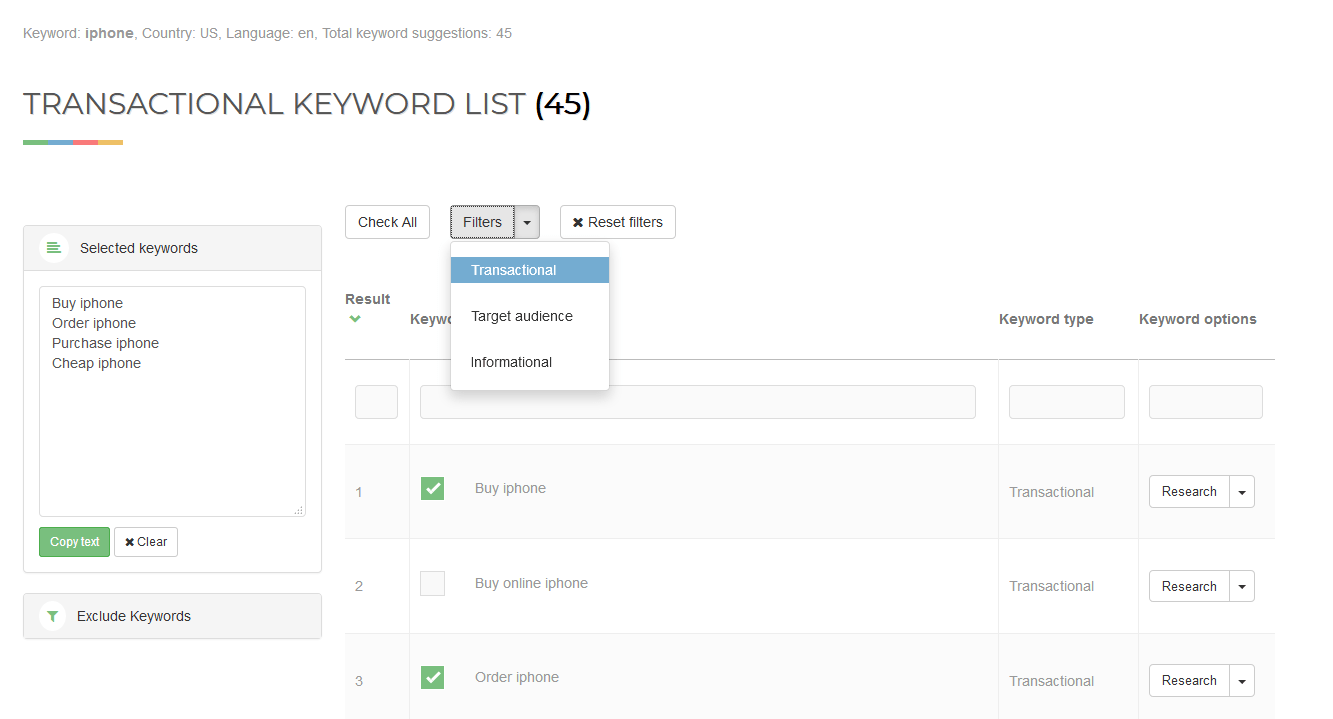Viewport: 1333px width, 719px height.
Task: Select Informational from the filter menu
Action: point(511,362)
